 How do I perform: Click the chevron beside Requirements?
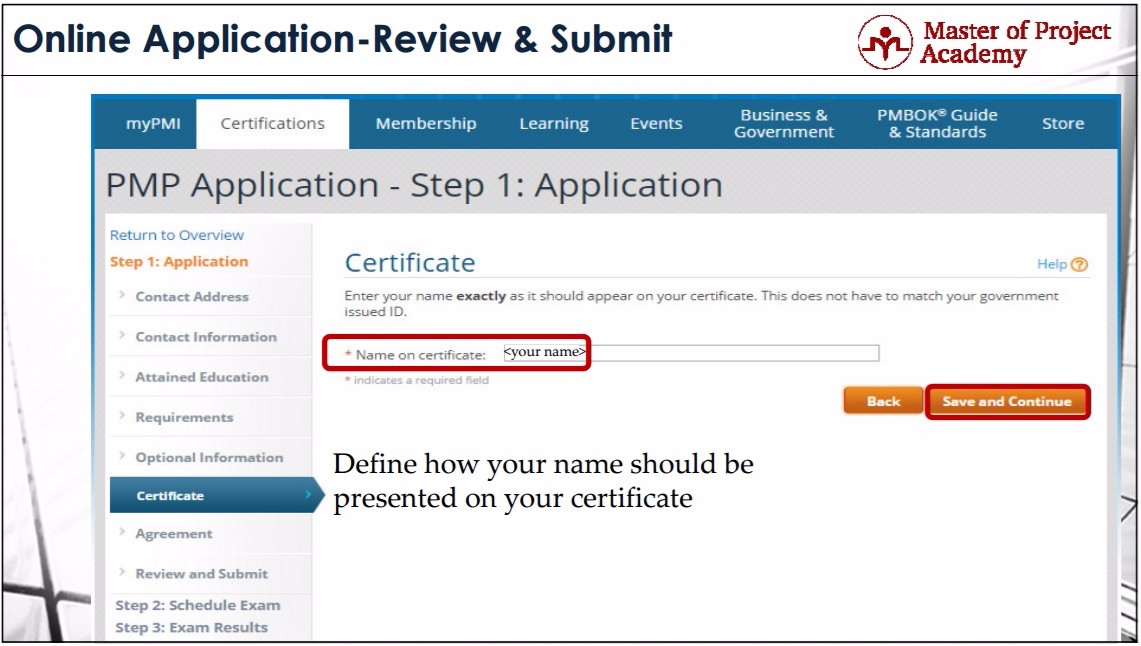coord(122,415)
